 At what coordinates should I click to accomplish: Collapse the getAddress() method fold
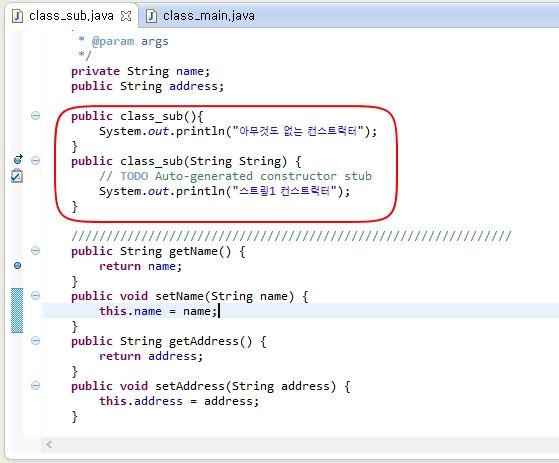35,340
